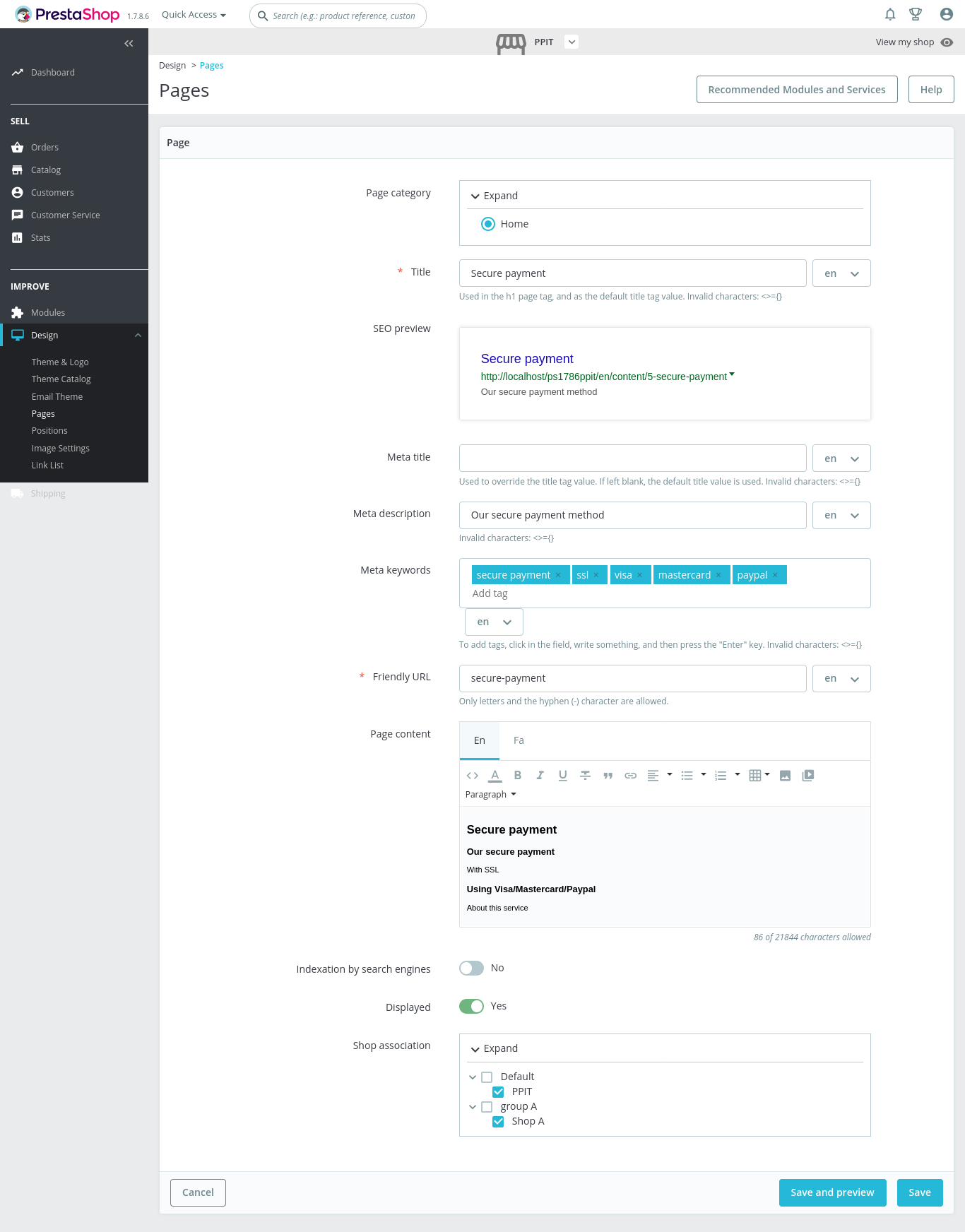Insert a table in the editor

759,776
